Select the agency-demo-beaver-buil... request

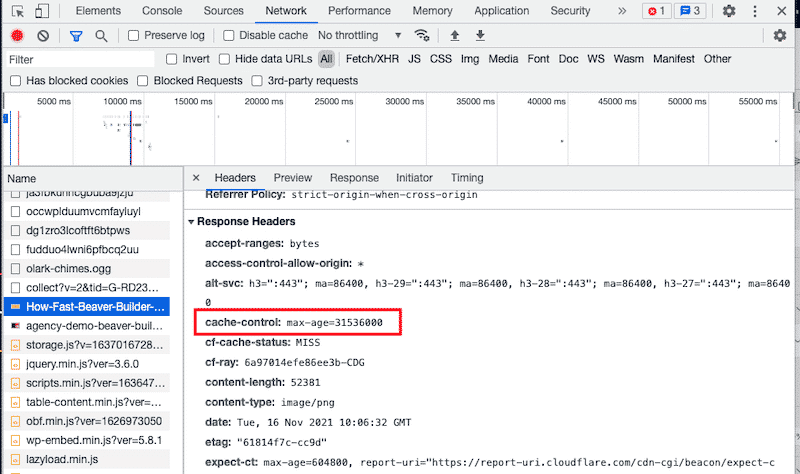94,326
